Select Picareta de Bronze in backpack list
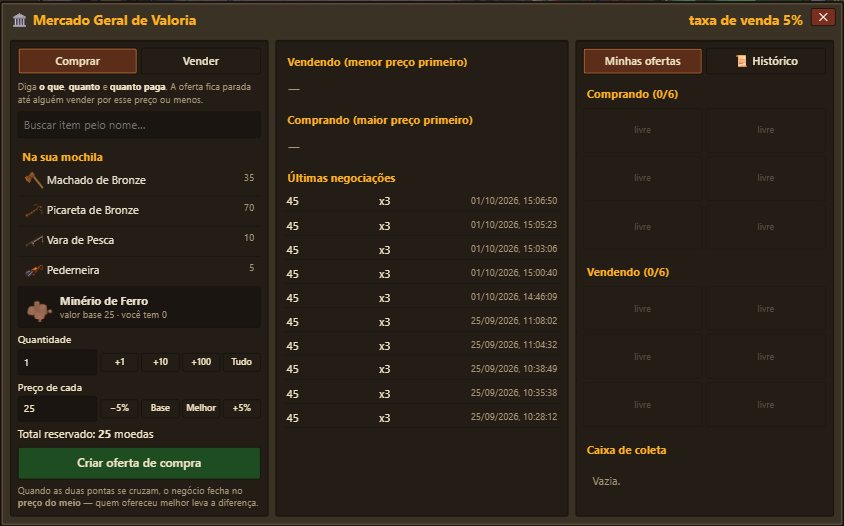This screenshot has width=844, height=526. click(139, 210)
